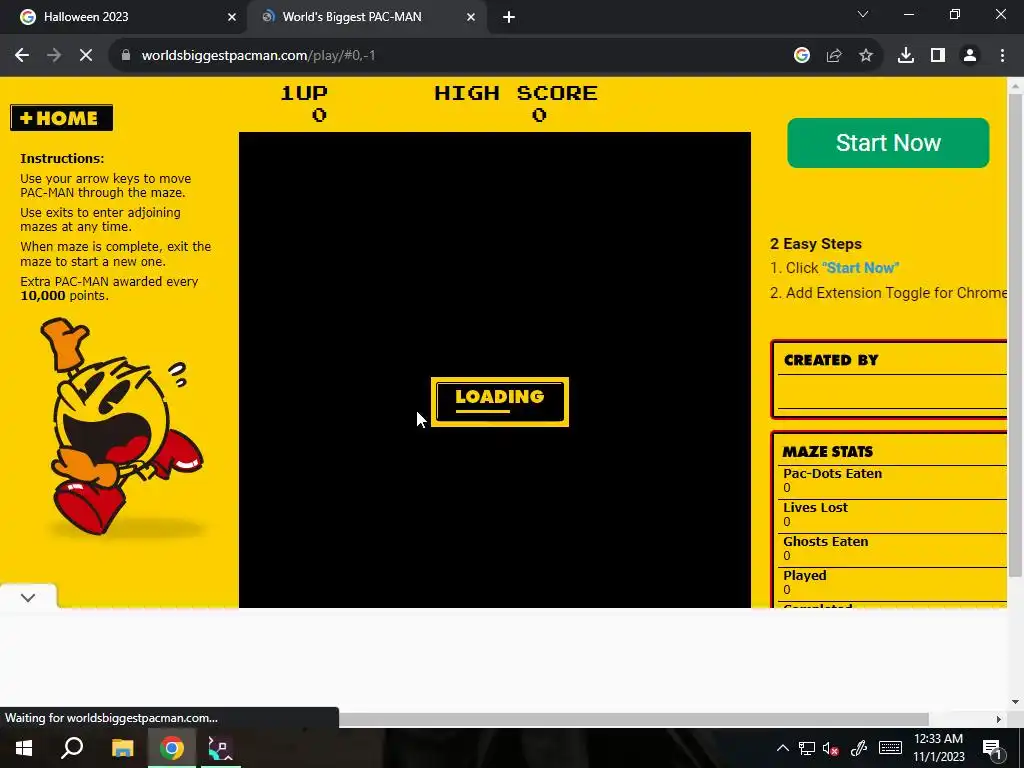Open a new tab with the plus button
Viewport: 1024px width, 768px height.
tap(509, 17)
